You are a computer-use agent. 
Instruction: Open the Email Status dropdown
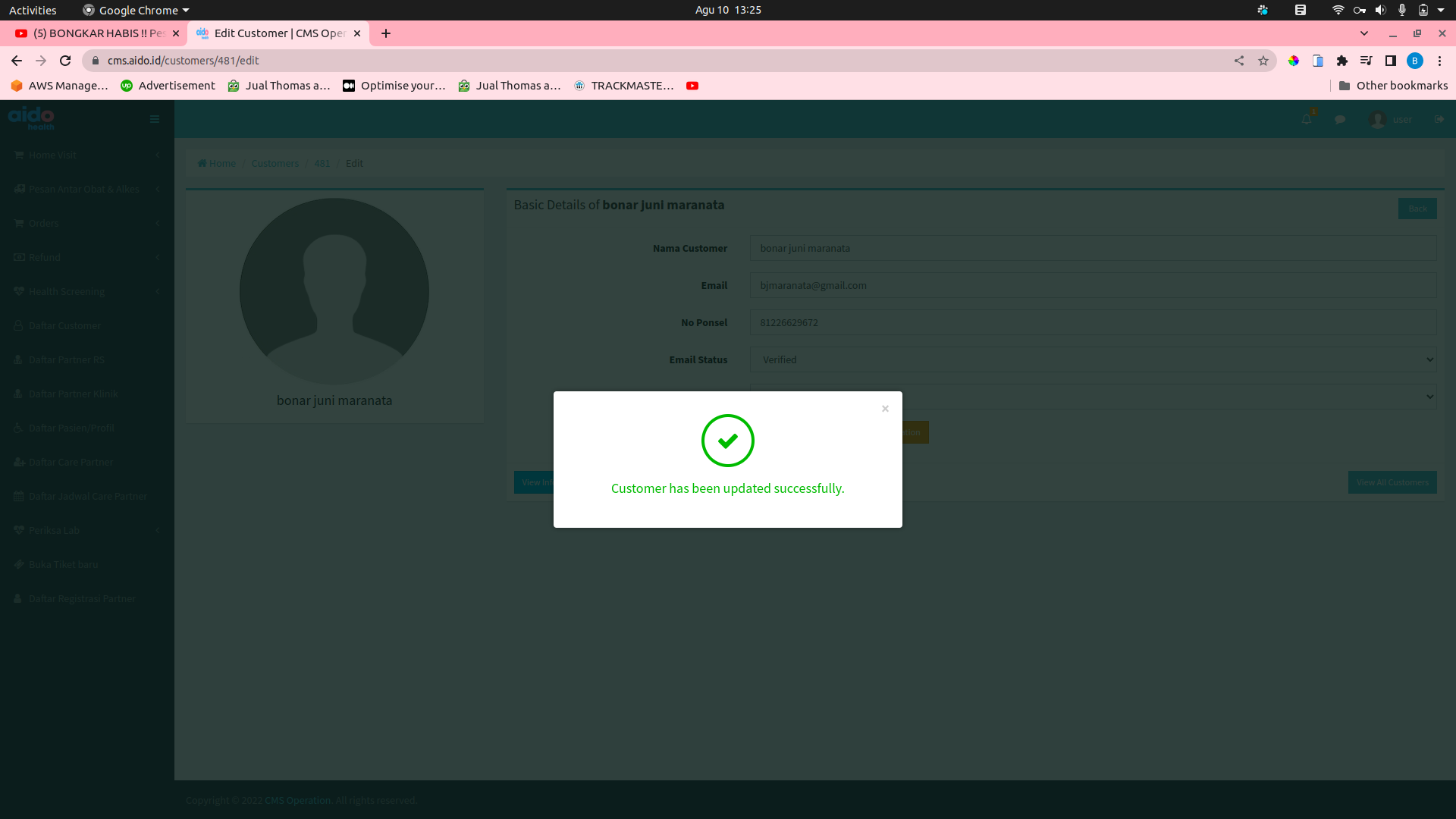[1093, 359]
